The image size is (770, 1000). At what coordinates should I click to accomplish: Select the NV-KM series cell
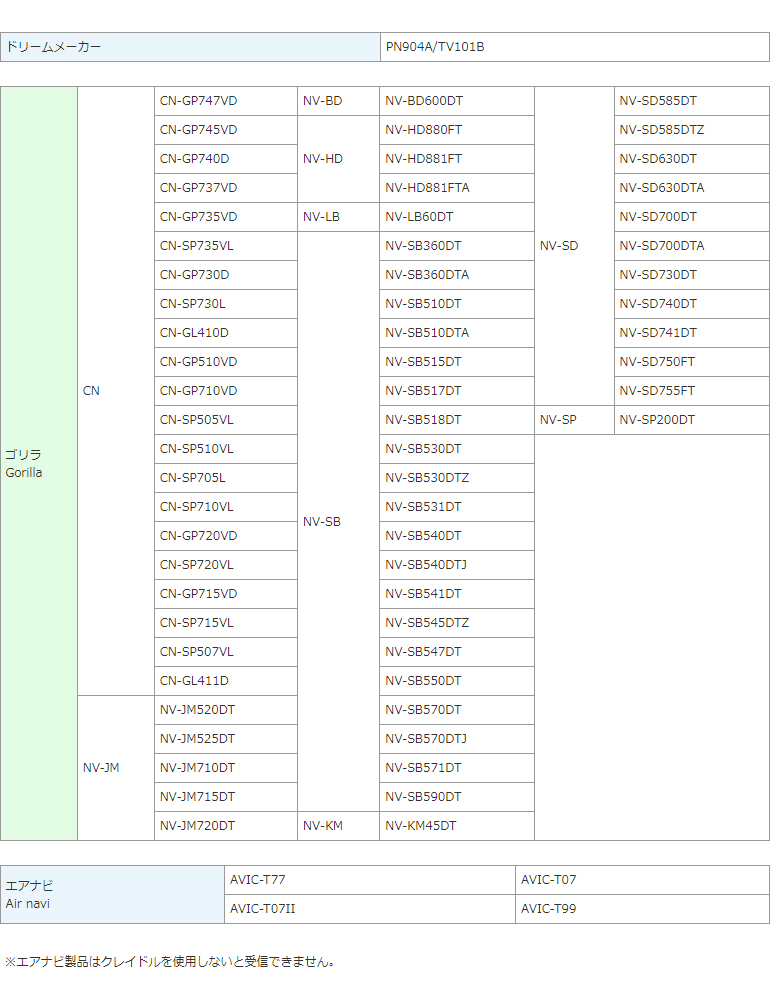tap(338, 826)
